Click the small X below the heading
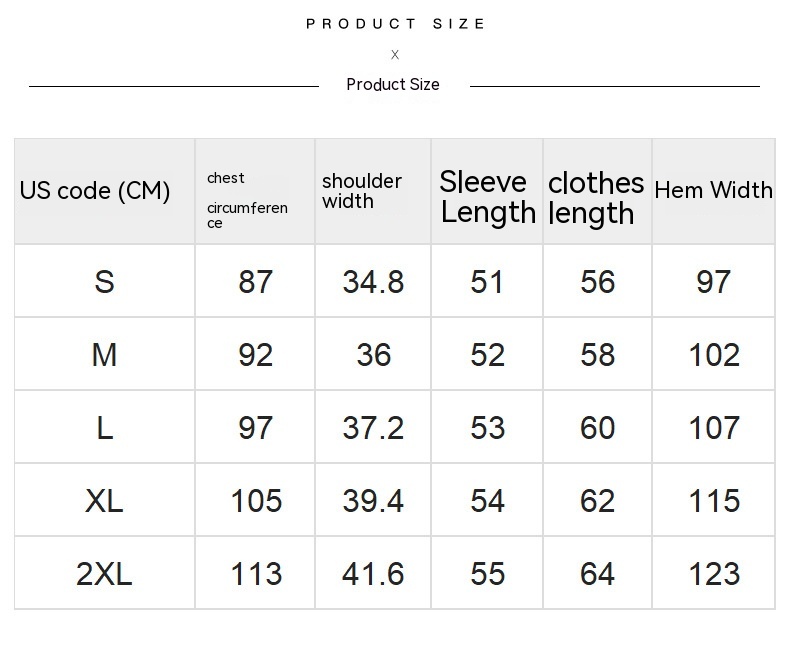The width and height of the screenshot is (790, 666). tap(395, 55)
